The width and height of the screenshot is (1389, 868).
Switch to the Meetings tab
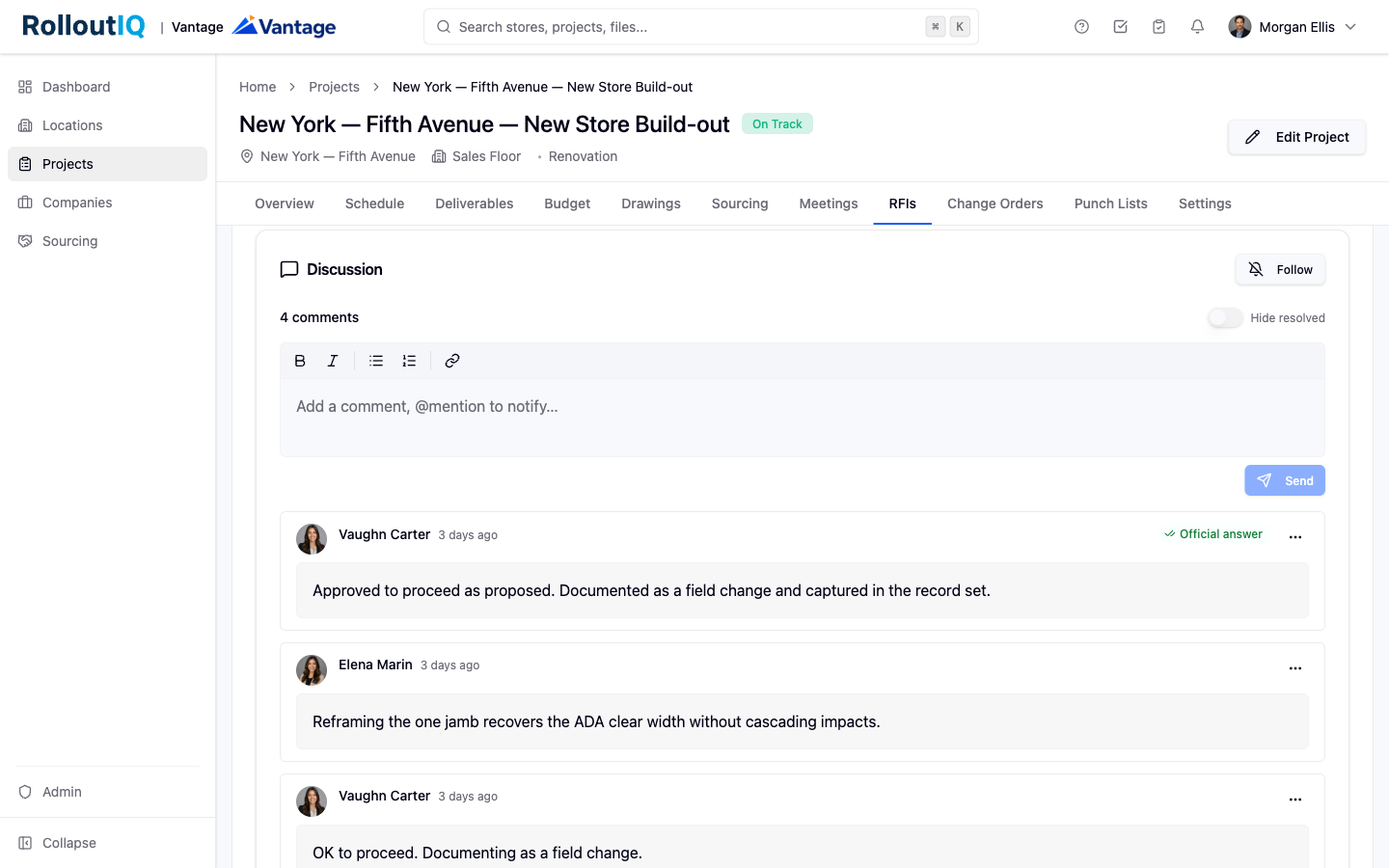[829, 203]
